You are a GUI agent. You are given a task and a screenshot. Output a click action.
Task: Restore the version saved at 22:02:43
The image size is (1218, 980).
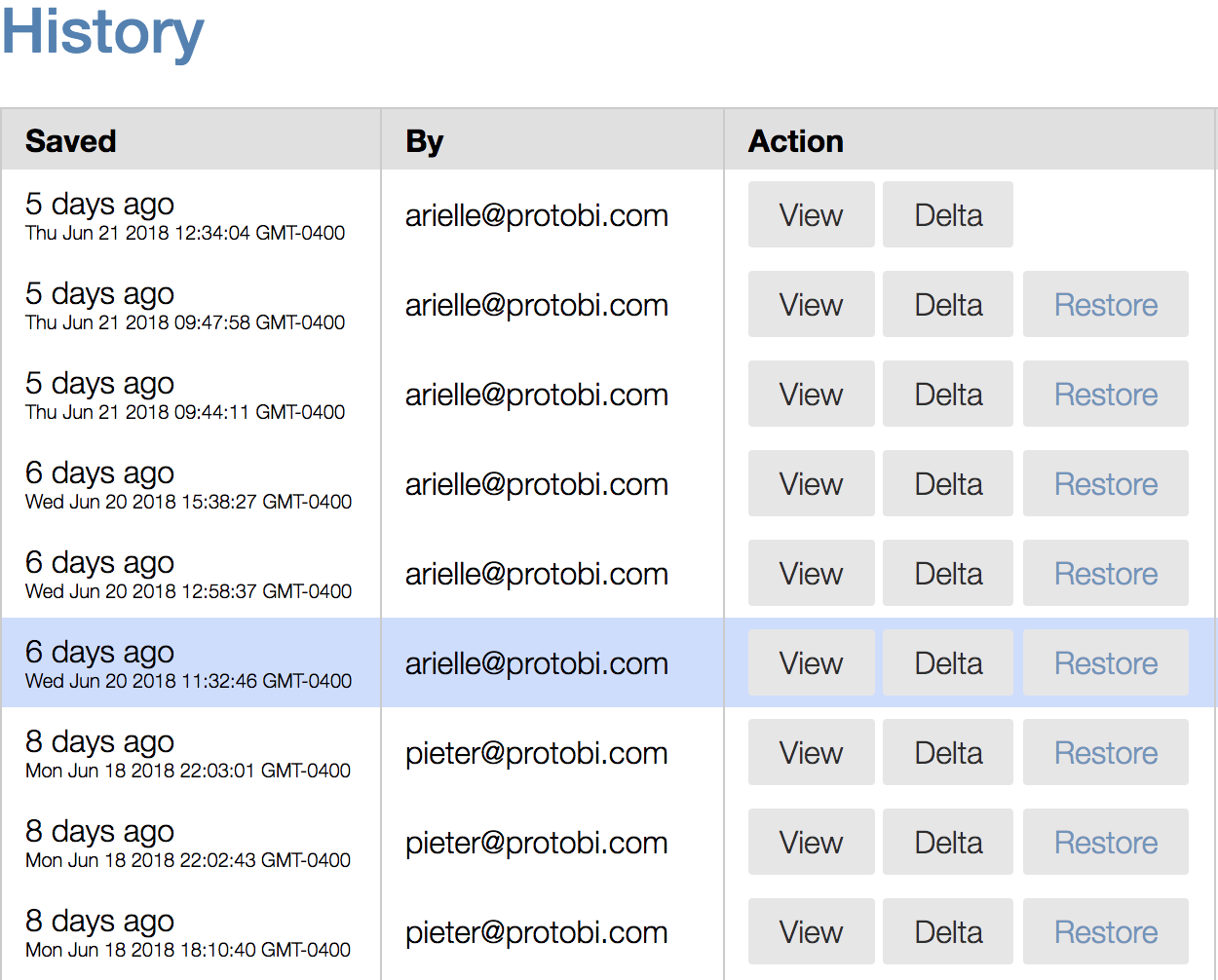coord(1106,842)
